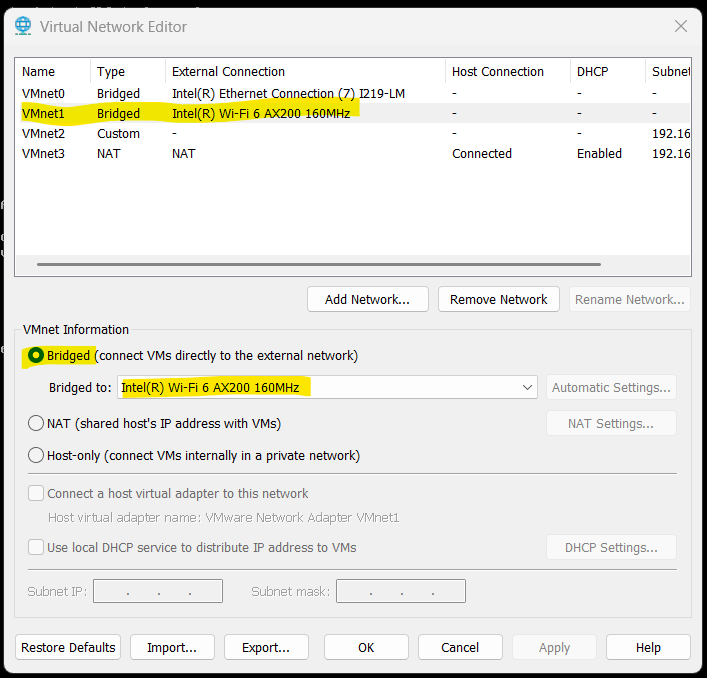This screenshot has width=707, height=678.
Task: Click the Subnet mask field
Action: click(x=401, y=591)
